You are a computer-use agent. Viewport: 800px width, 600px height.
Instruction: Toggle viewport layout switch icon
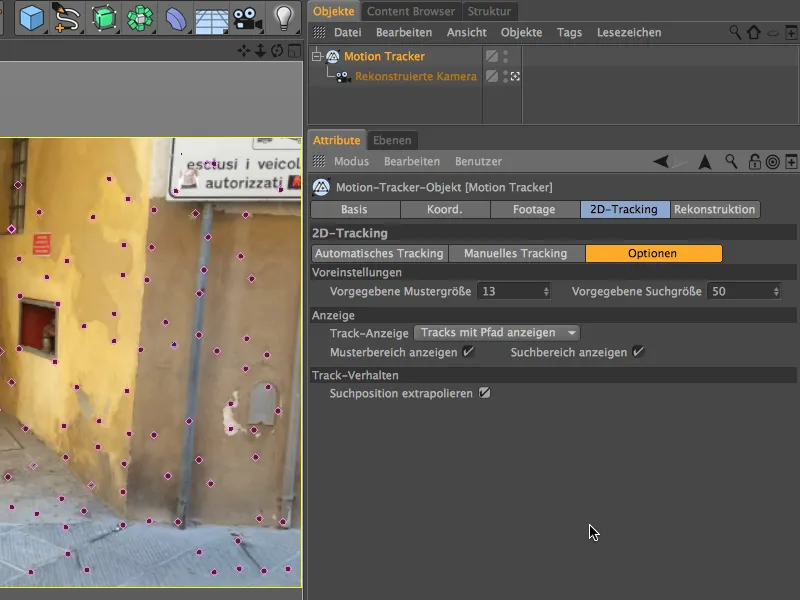[x=294, y=51]
